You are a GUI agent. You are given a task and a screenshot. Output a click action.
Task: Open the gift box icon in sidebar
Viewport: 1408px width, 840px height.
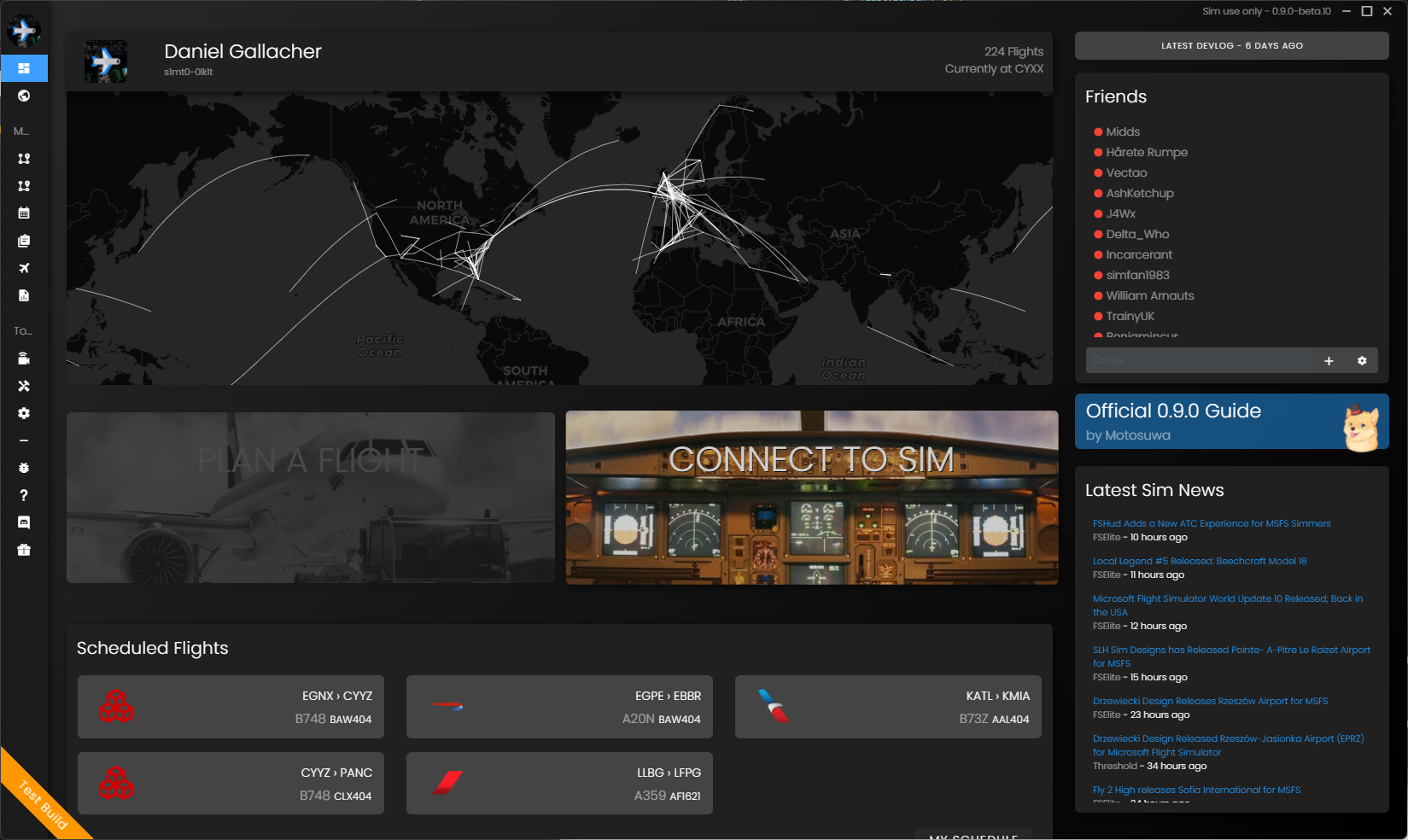[x=24, y=550]
